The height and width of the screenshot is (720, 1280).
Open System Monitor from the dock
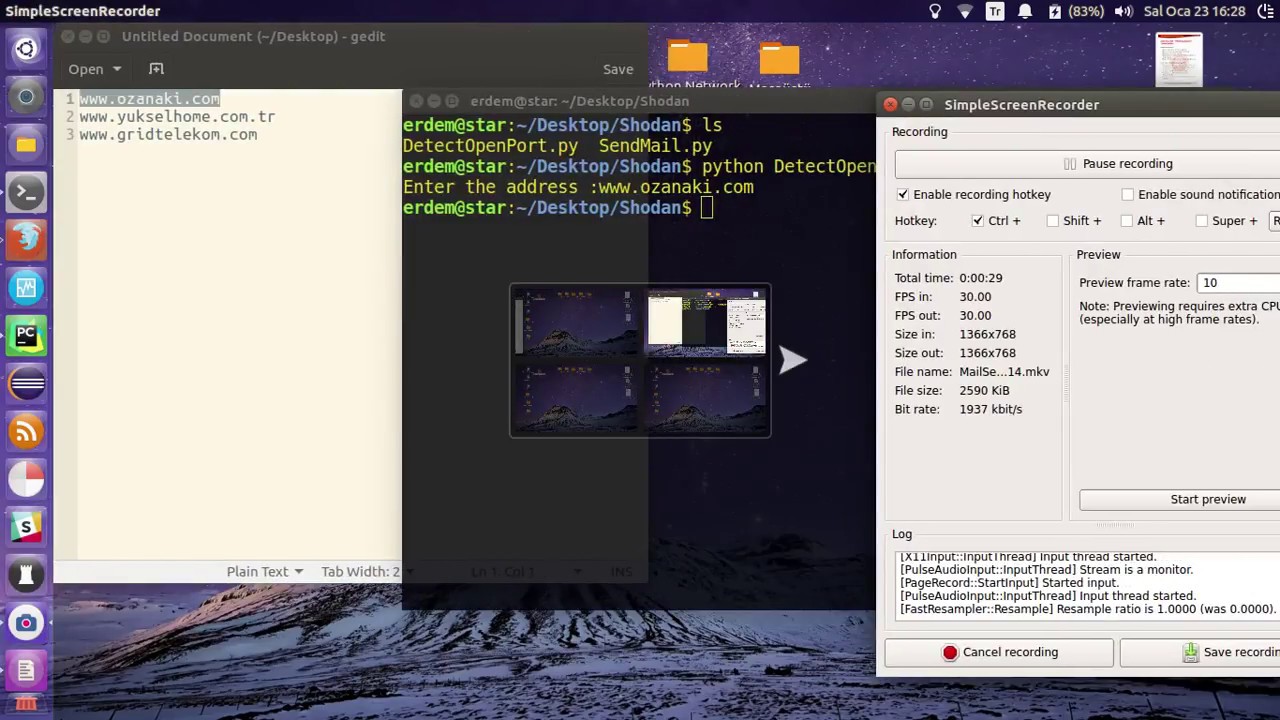click(x=26, y=288)
